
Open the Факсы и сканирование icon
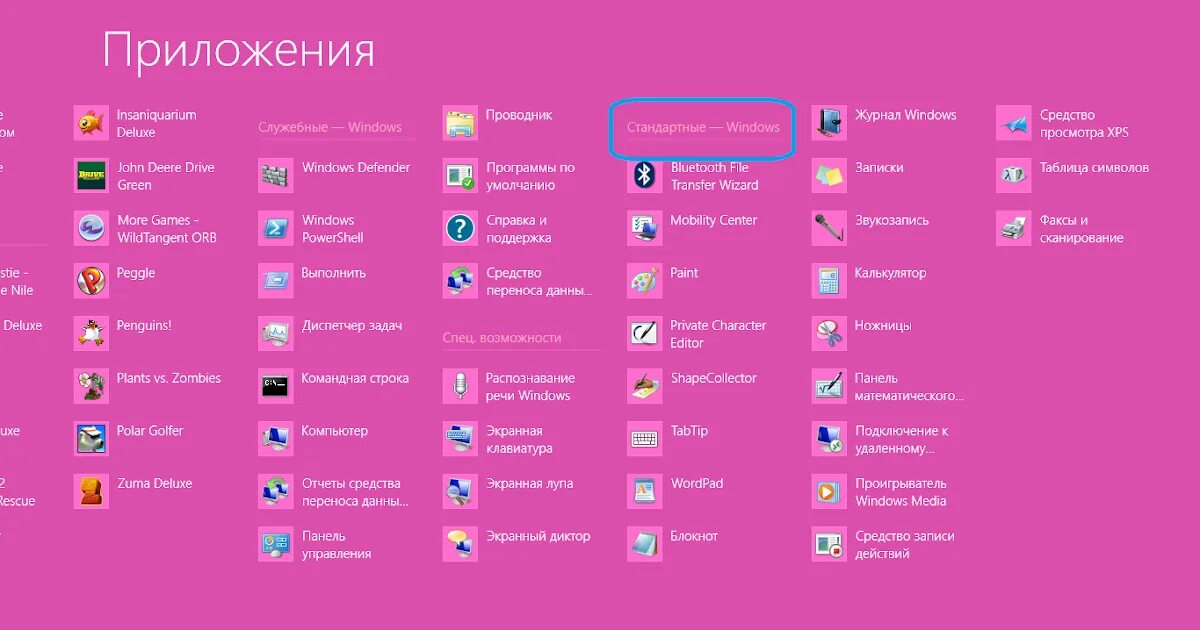tap(1014, 229)
